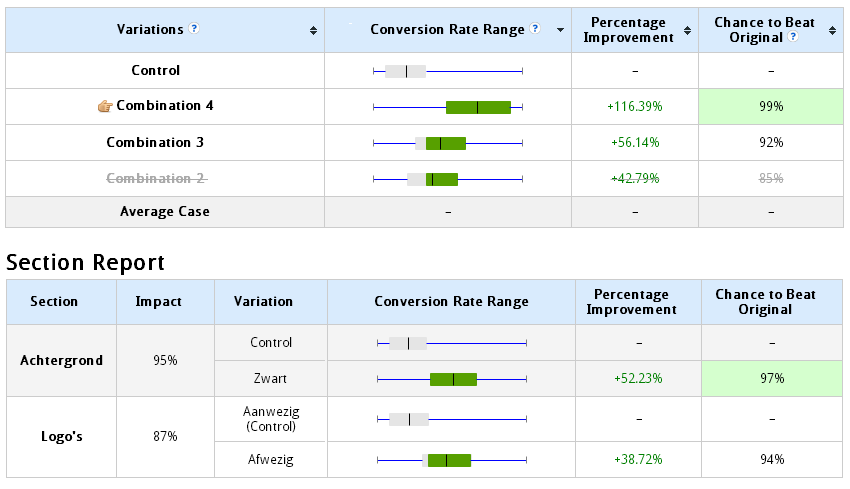Click help icon next to Variations header
The image size is (850, 489).
pos(194,29)
